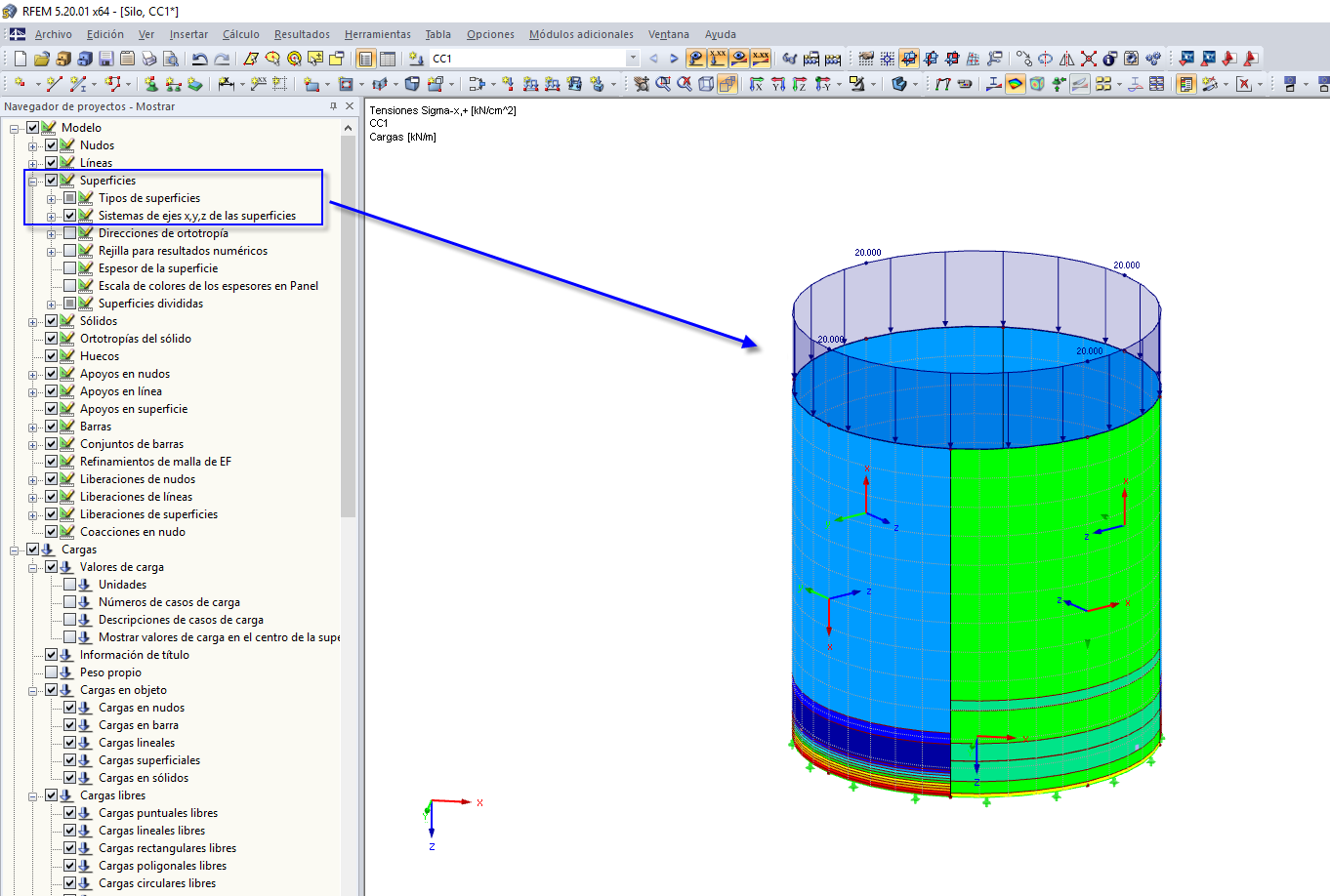
Task: Open the Módulos adicionales menu
Action: pos(581,34)
